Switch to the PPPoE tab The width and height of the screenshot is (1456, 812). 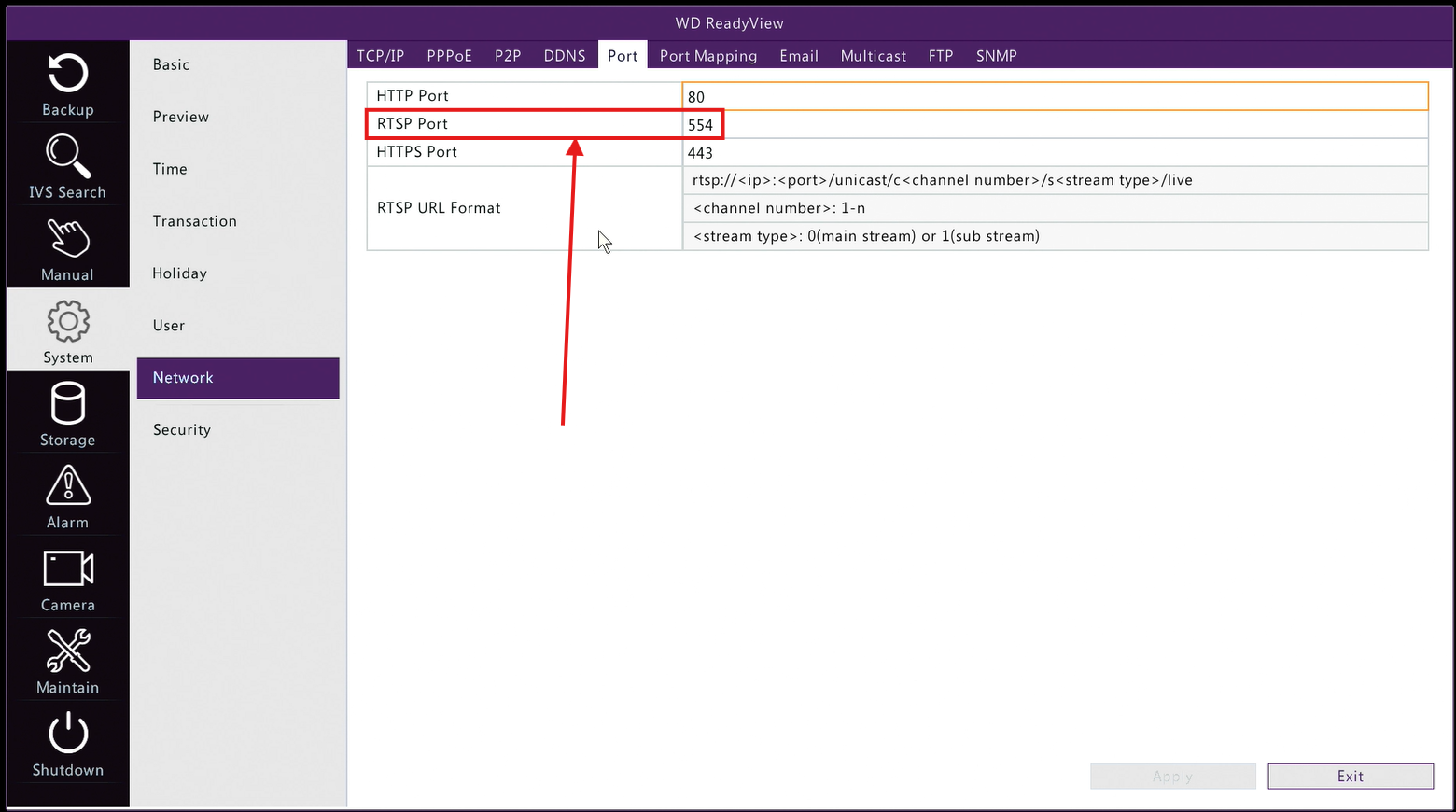450,56
